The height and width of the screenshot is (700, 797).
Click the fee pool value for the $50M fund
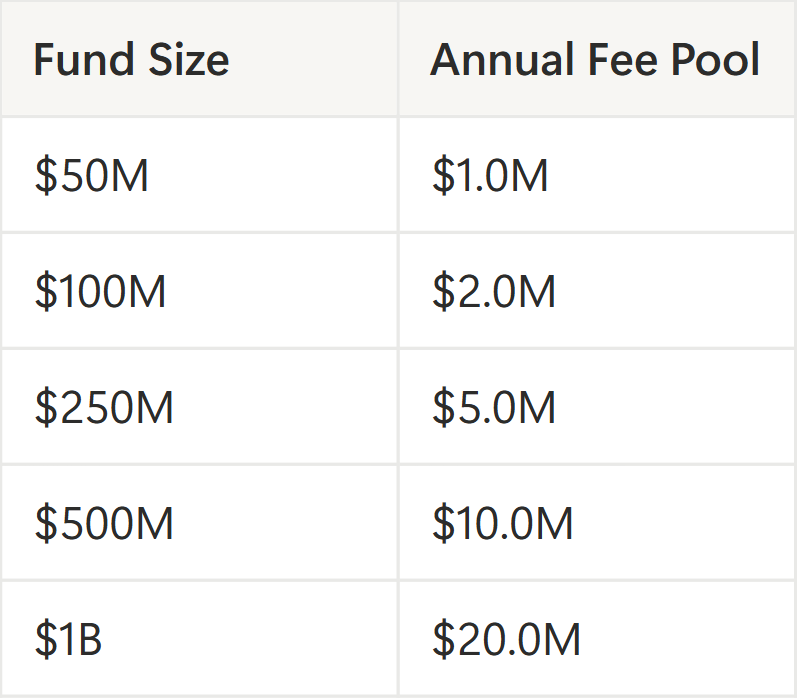point(490,177)
